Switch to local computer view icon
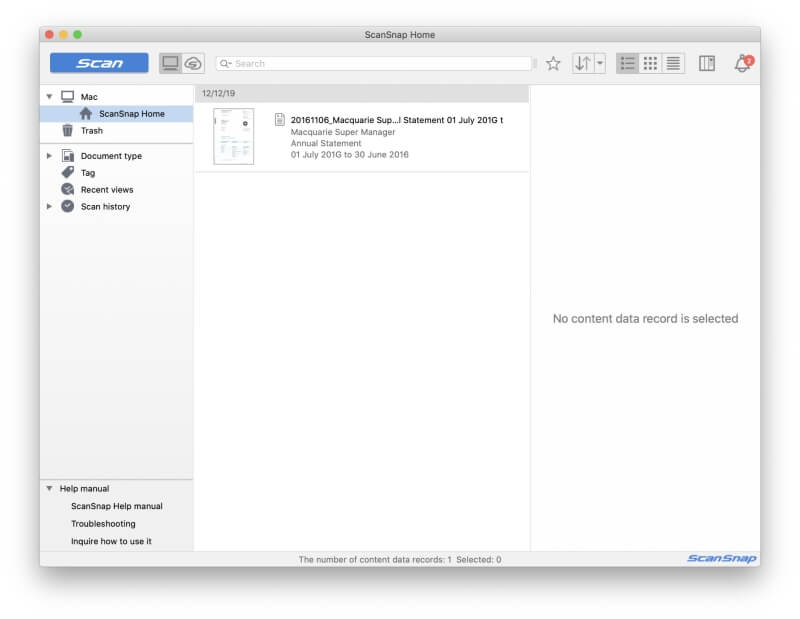Screen dimensions: 800x619 [170, 63]
